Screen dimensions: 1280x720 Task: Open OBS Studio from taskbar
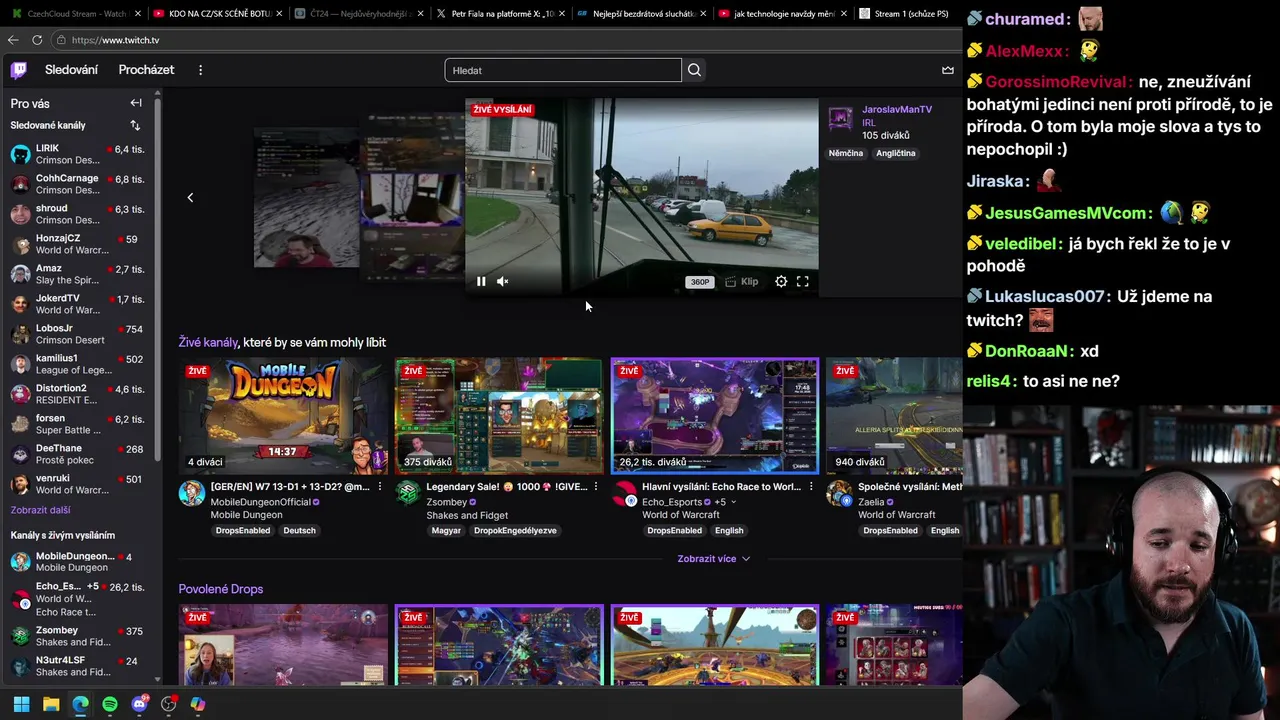[169, 704]
